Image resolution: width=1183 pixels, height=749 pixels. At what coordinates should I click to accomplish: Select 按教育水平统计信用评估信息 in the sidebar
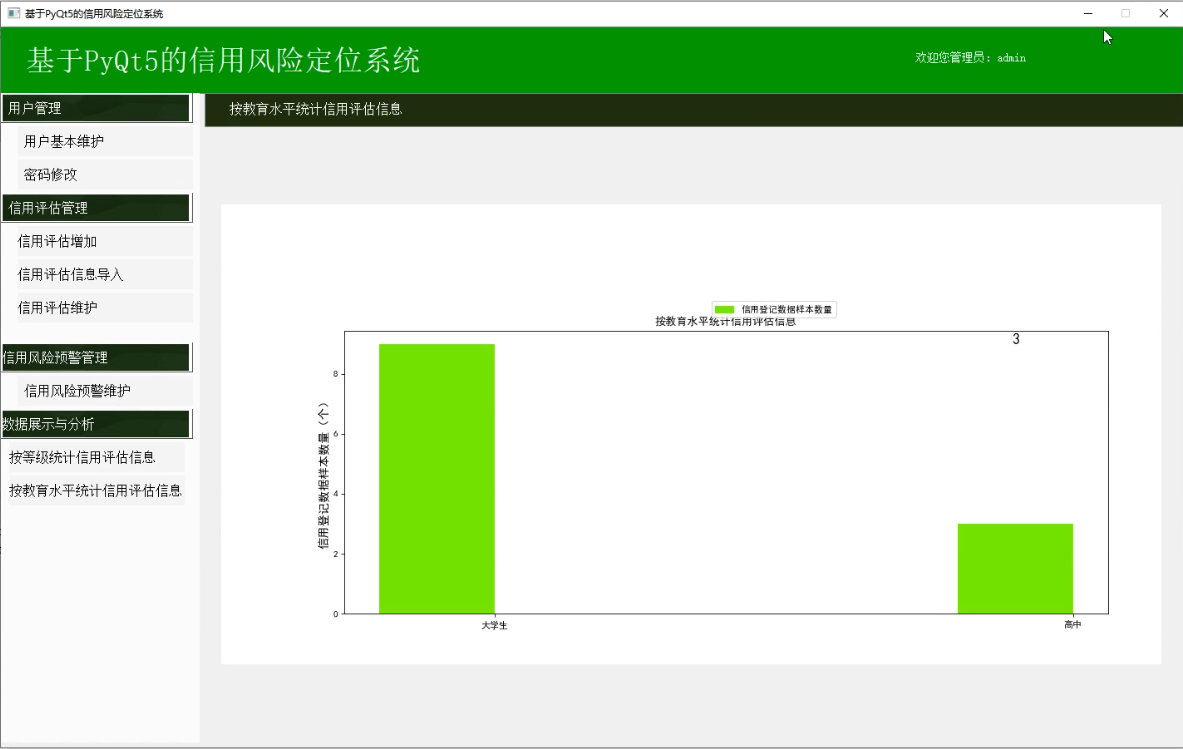(x=95, y=491)
